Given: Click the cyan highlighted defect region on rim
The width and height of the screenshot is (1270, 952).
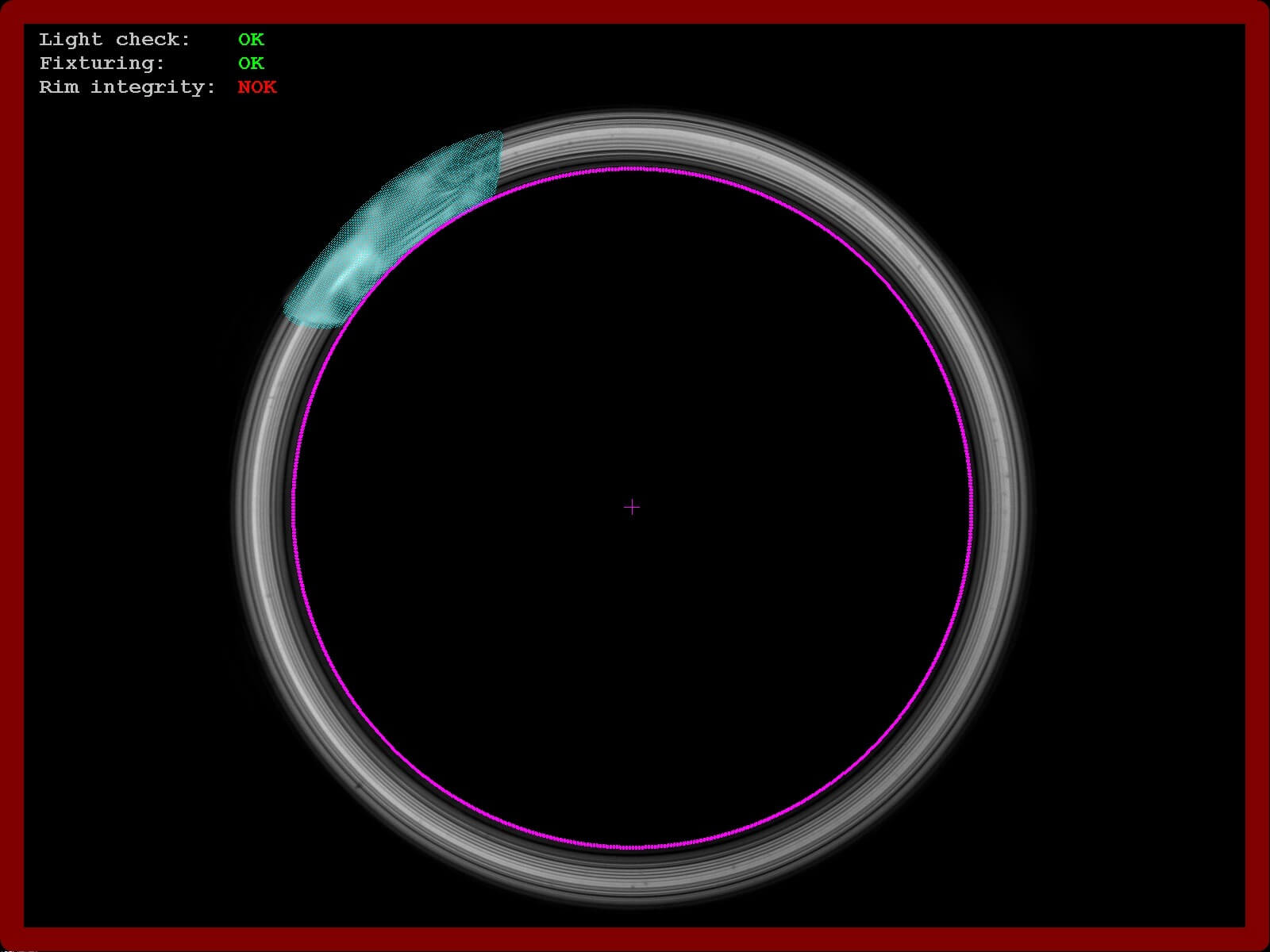Looking at the screenshot, I should (x=394, y=228).
